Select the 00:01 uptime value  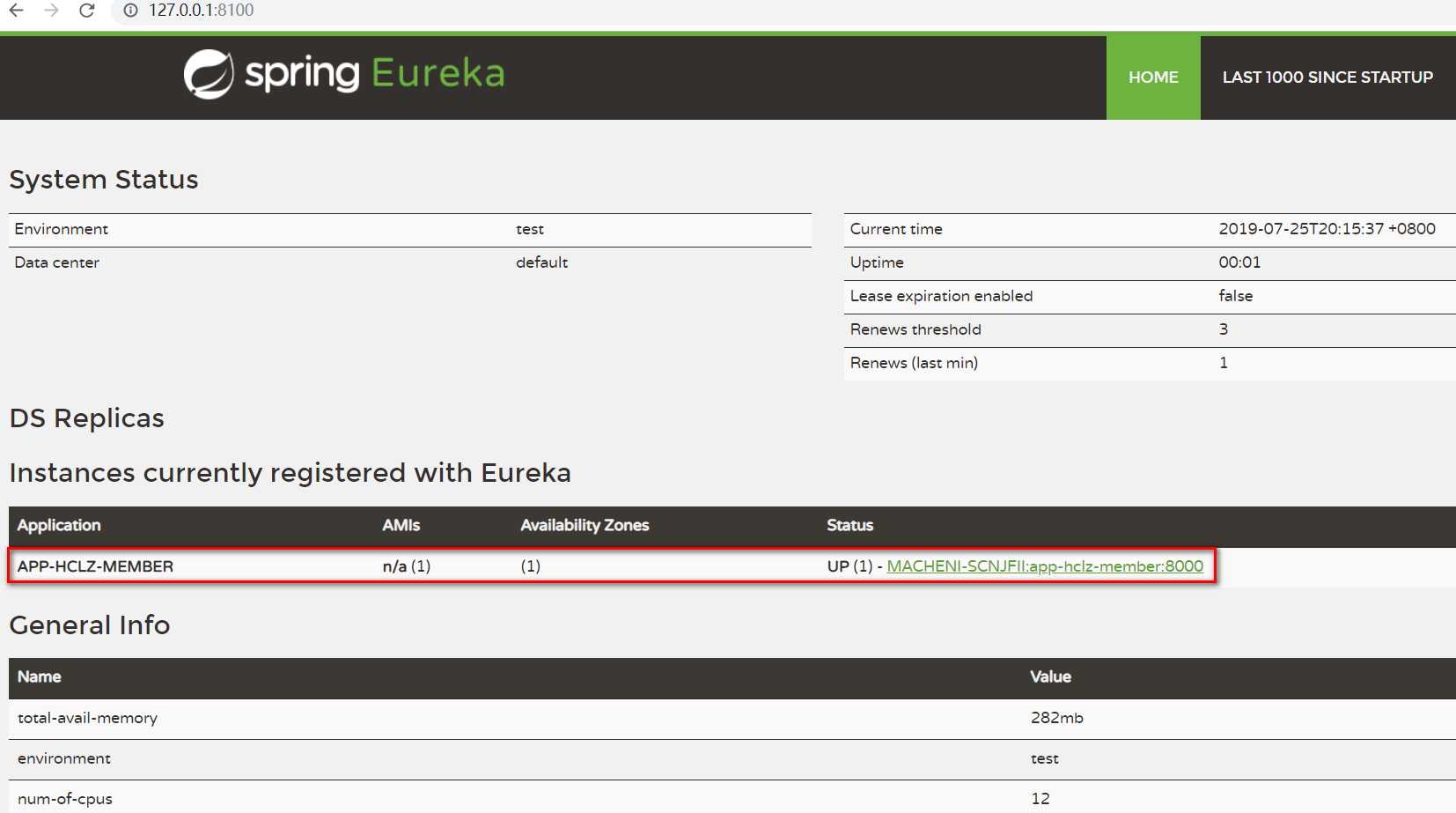pos(1239,262)
